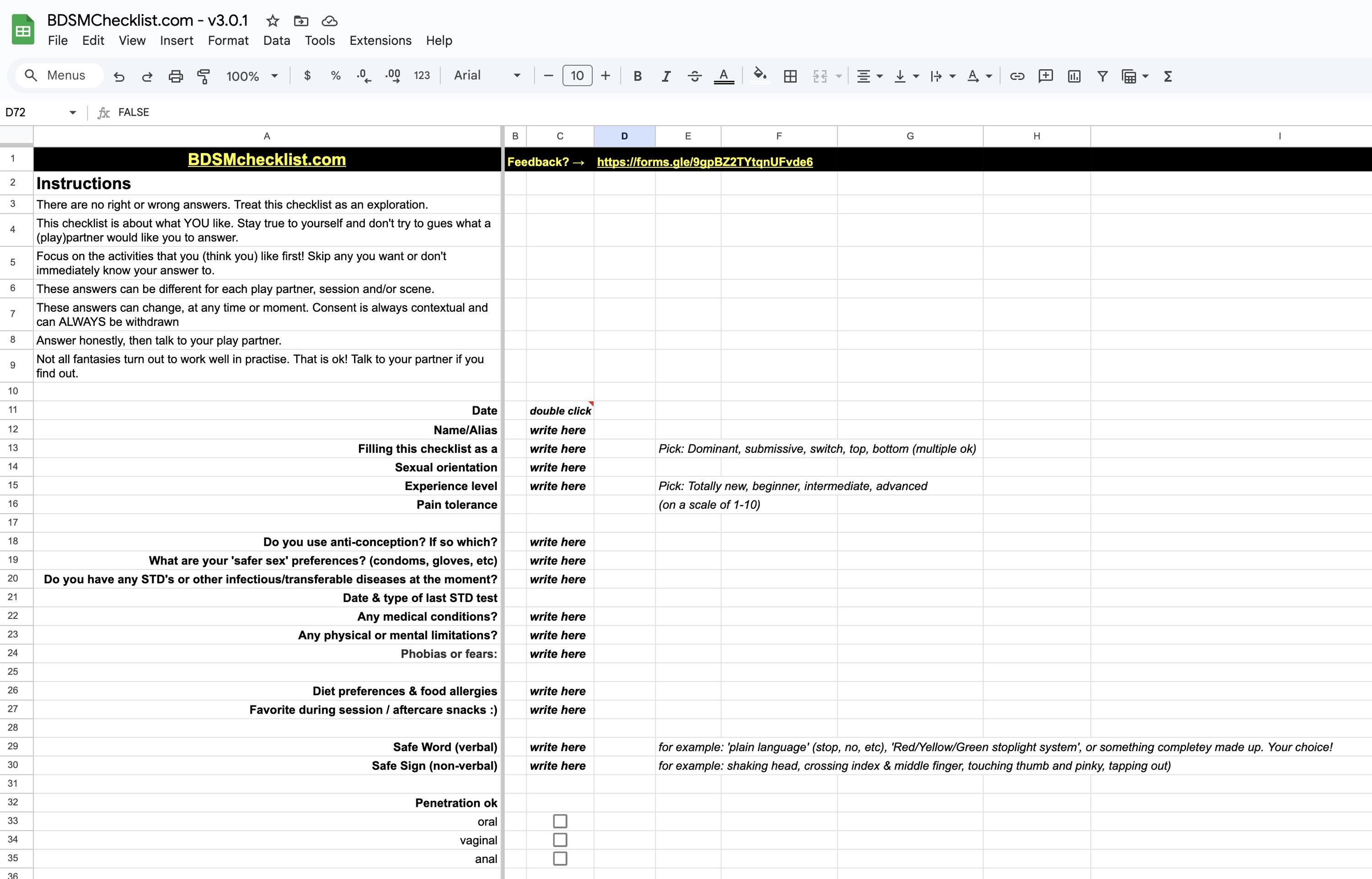Viewport: 1372px width, 879px height.
Task: Insert a comment
Action: 1045,75
